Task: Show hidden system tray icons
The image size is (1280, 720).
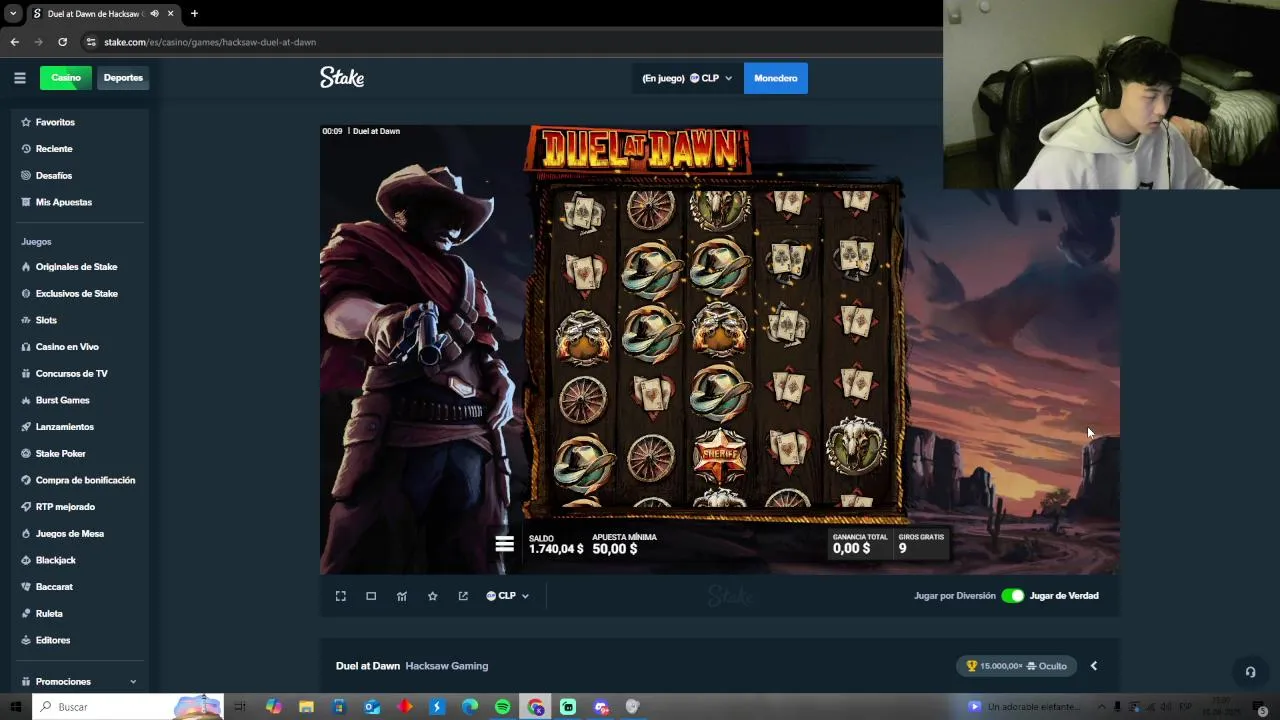Action: 1101,706
